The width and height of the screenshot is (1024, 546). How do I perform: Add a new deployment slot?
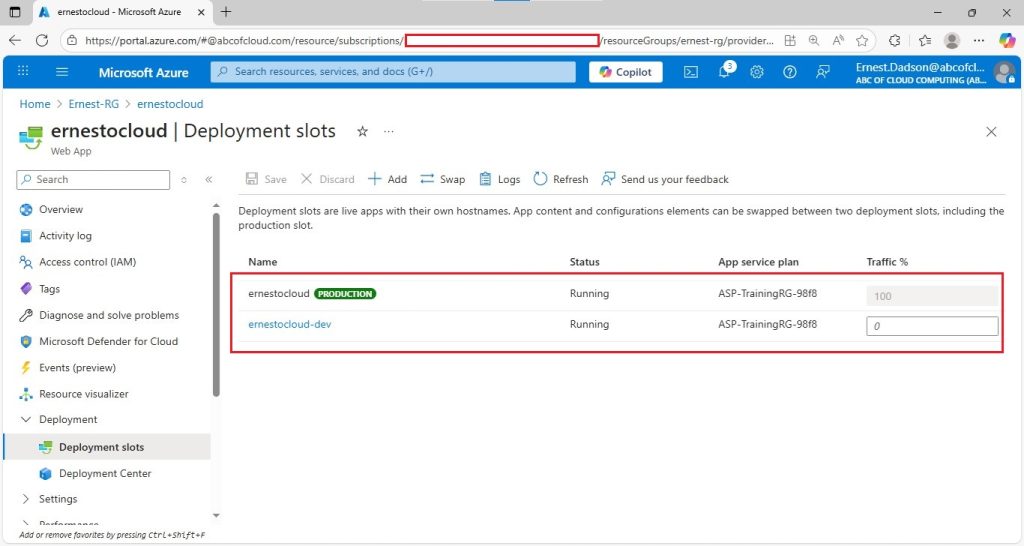point(387,179)
